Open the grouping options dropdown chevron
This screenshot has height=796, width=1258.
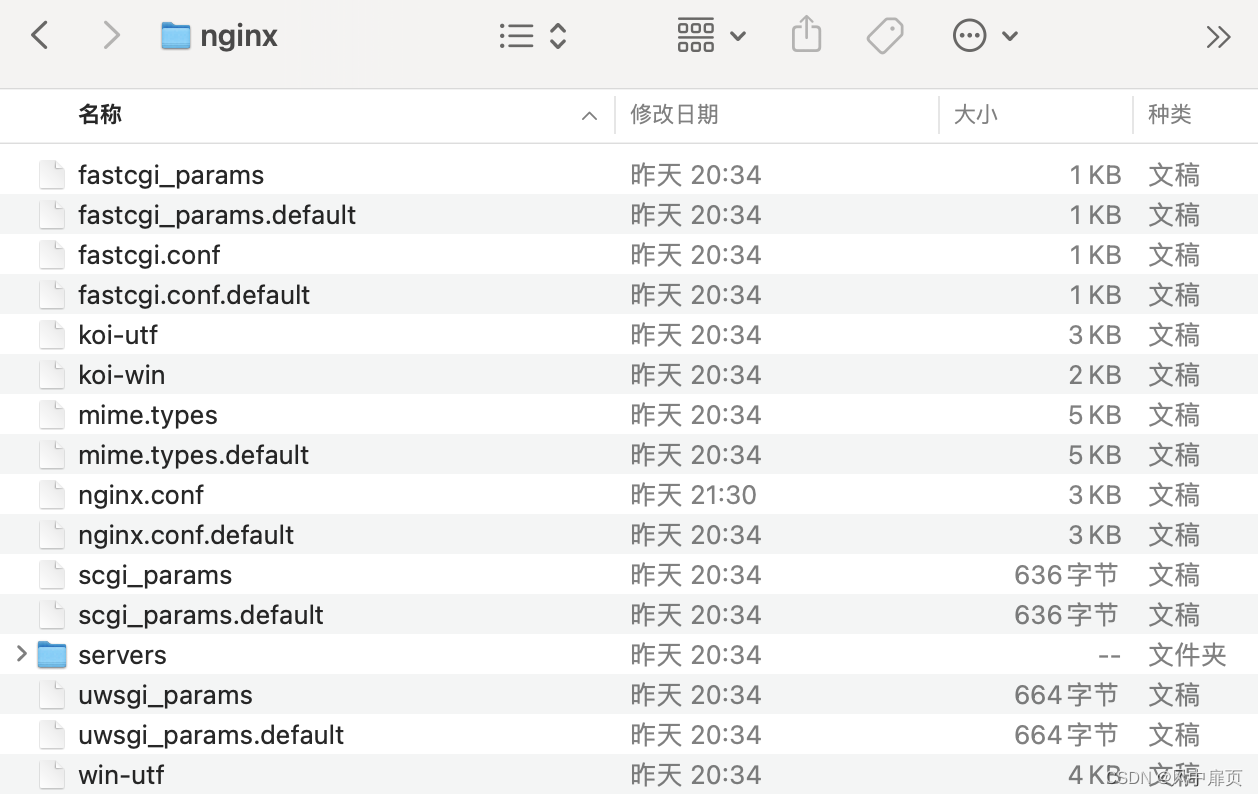(x=738, y=36)
